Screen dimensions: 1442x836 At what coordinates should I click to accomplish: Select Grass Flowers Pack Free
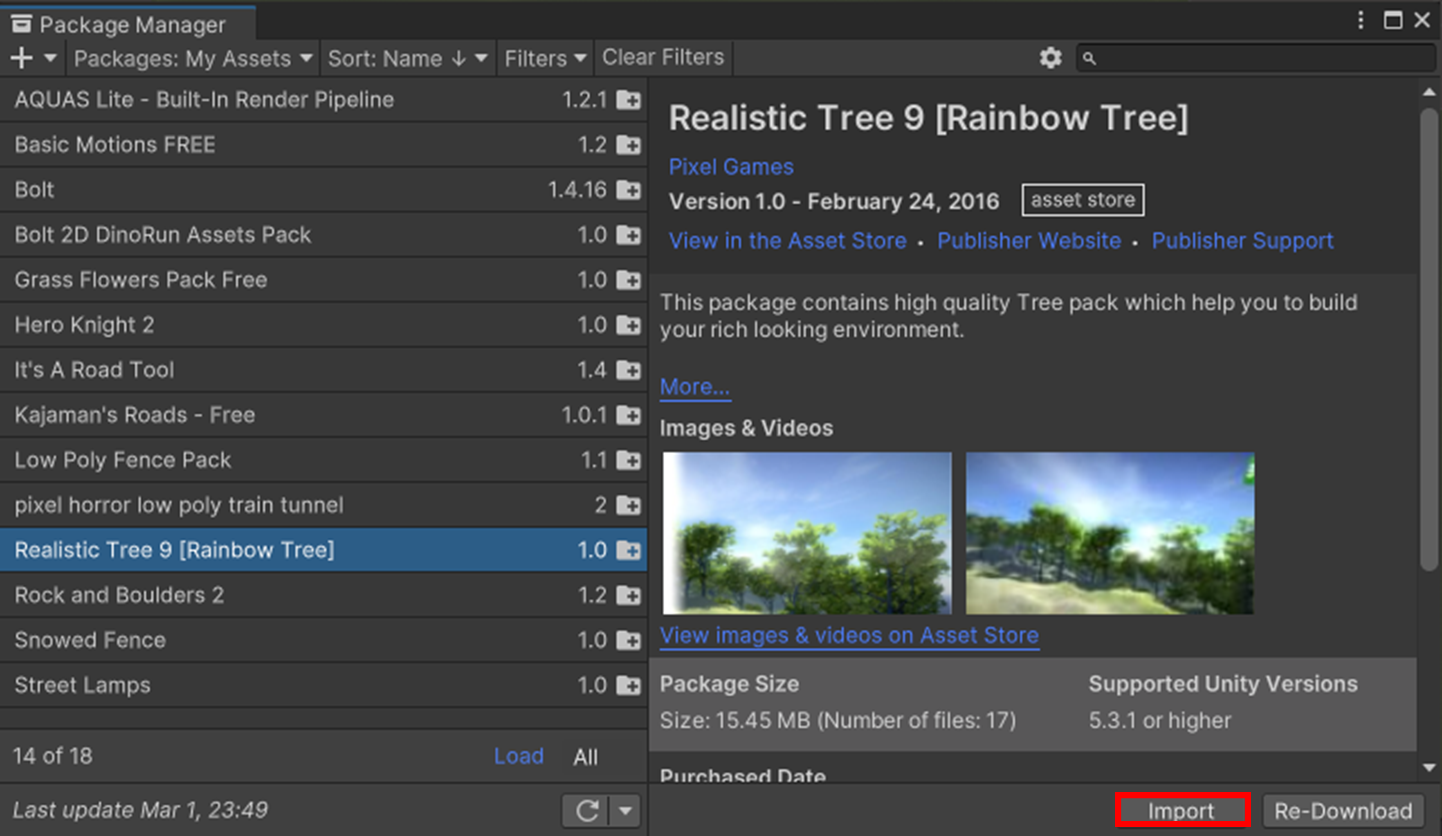323,280
